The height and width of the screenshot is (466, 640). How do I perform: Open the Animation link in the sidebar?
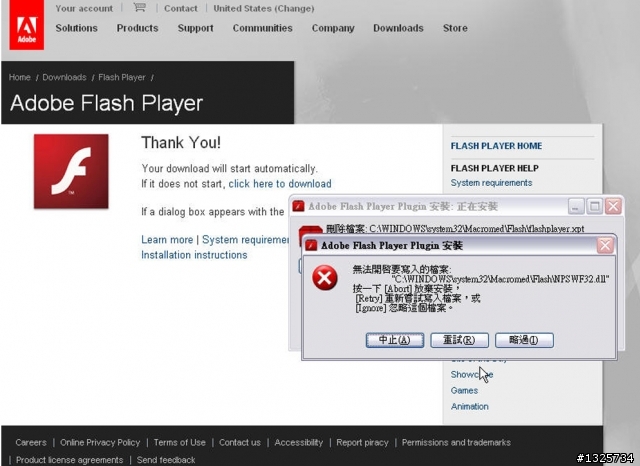coord(470,406)
